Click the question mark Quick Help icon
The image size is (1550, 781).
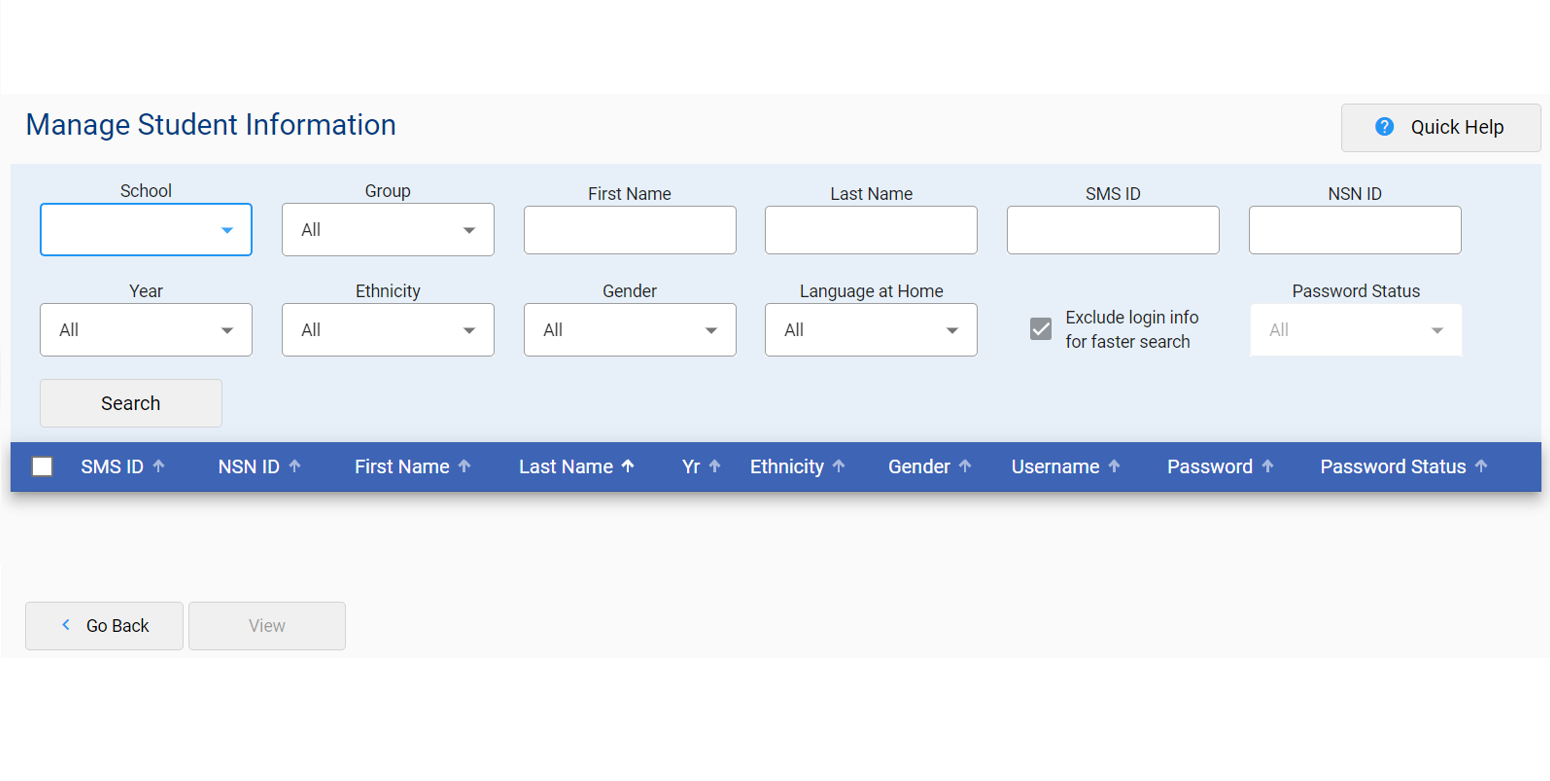coord(1386,127)
